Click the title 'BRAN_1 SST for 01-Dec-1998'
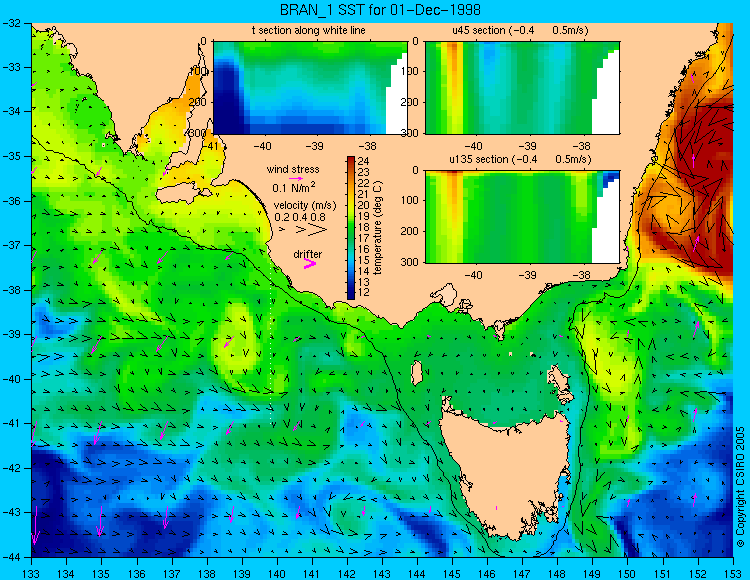 pos(380,10)
